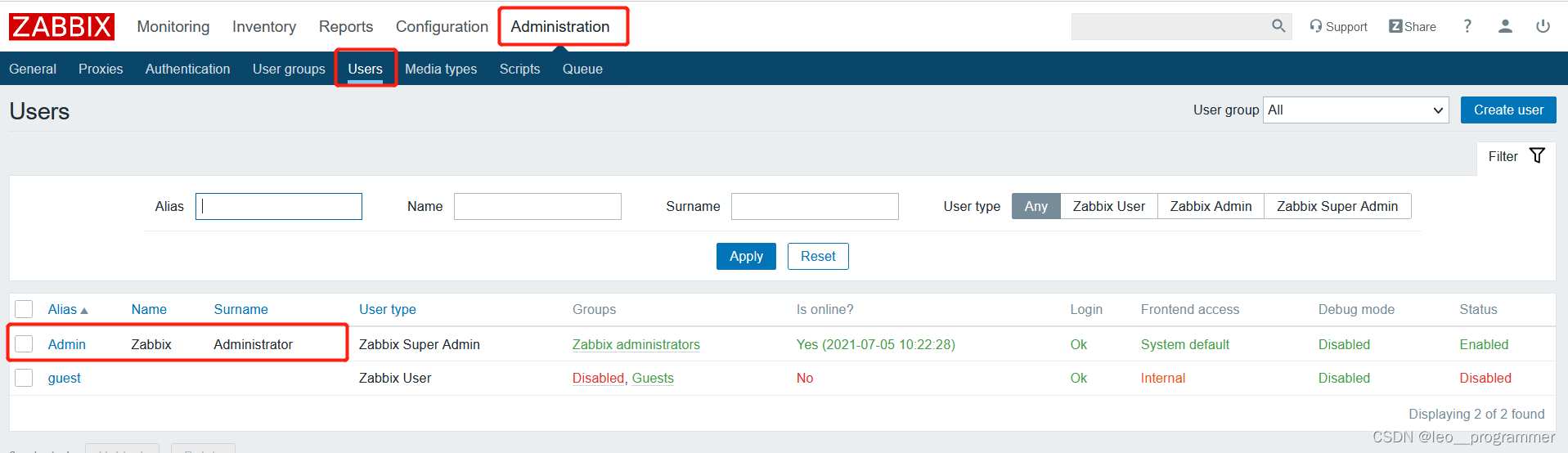Click 'Zabbix Super Admin' user type cell
Screen dimensions: 1568x453
pyautogui.click(x=419, y=344)
